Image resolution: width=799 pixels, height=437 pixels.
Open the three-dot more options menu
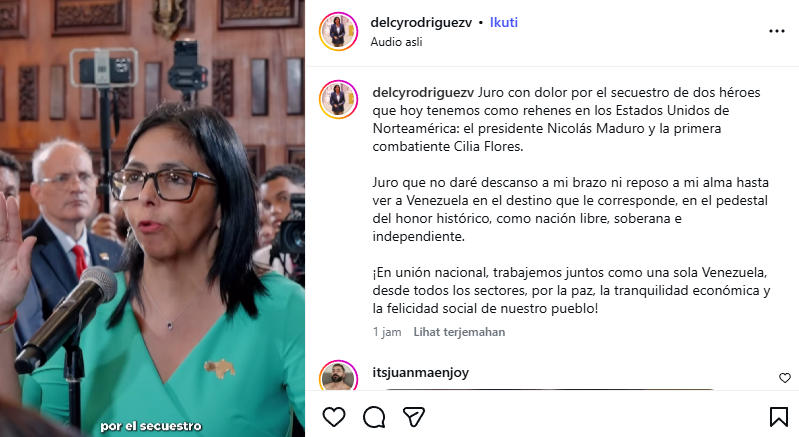pos(777,32)
